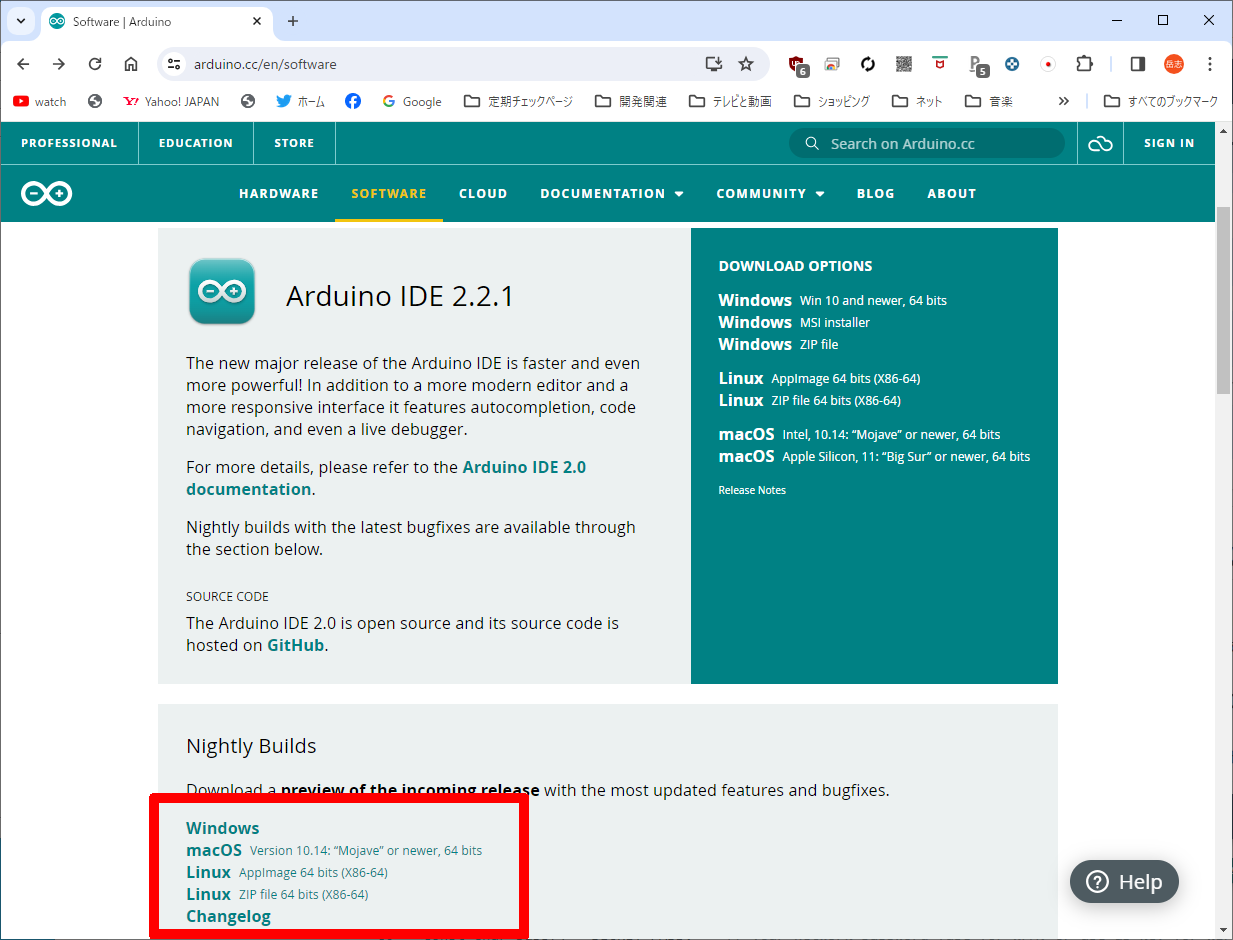This screenshot has width=1233, height=940.
Task: Show hidden bookmarks with the overflow chevron
Action: [x=1063, y=101]
